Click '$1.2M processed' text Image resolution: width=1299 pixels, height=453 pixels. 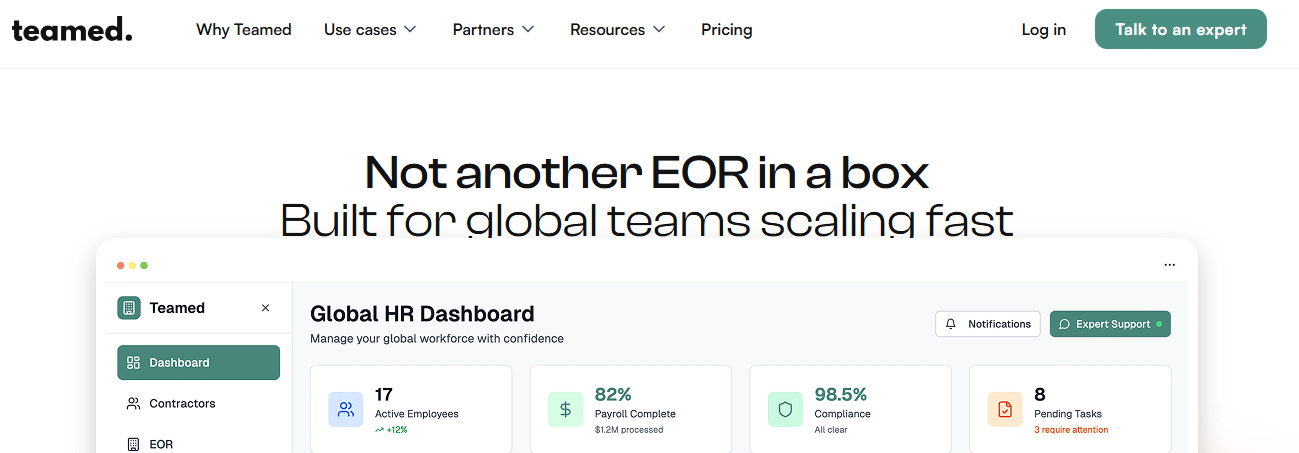[629, 430]
